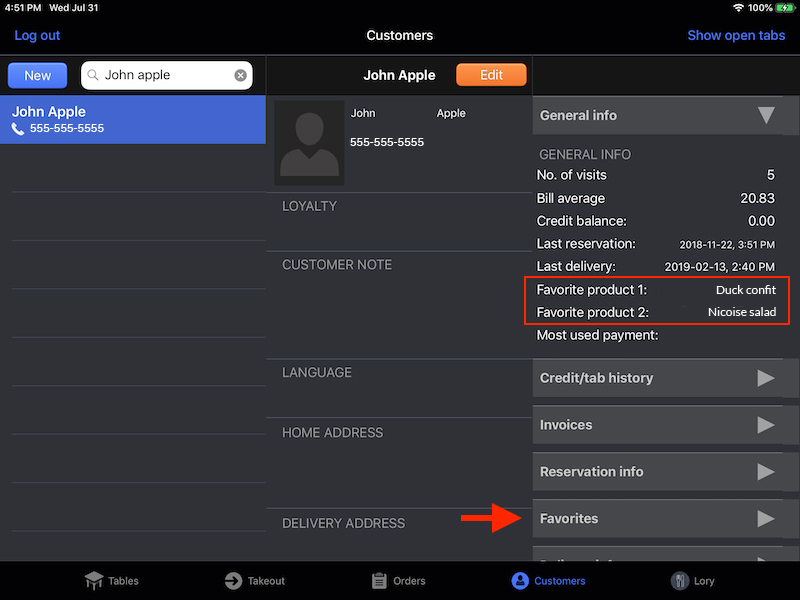Click the Last delivery date value
800x600 pixels.
[719, 267]
